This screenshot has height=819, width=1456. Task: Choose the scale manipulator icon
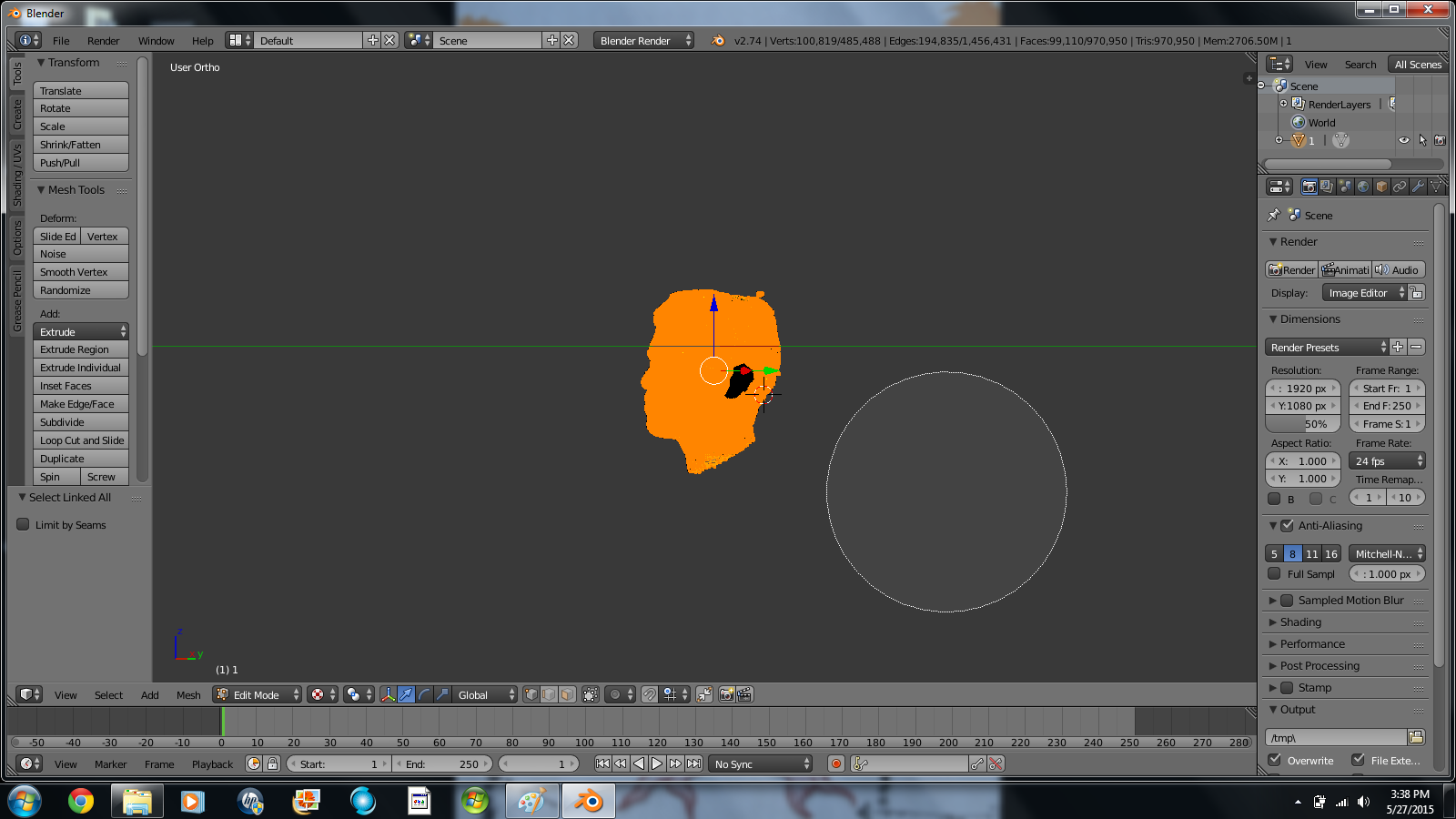pyautogui.click(x=442, y=694)
